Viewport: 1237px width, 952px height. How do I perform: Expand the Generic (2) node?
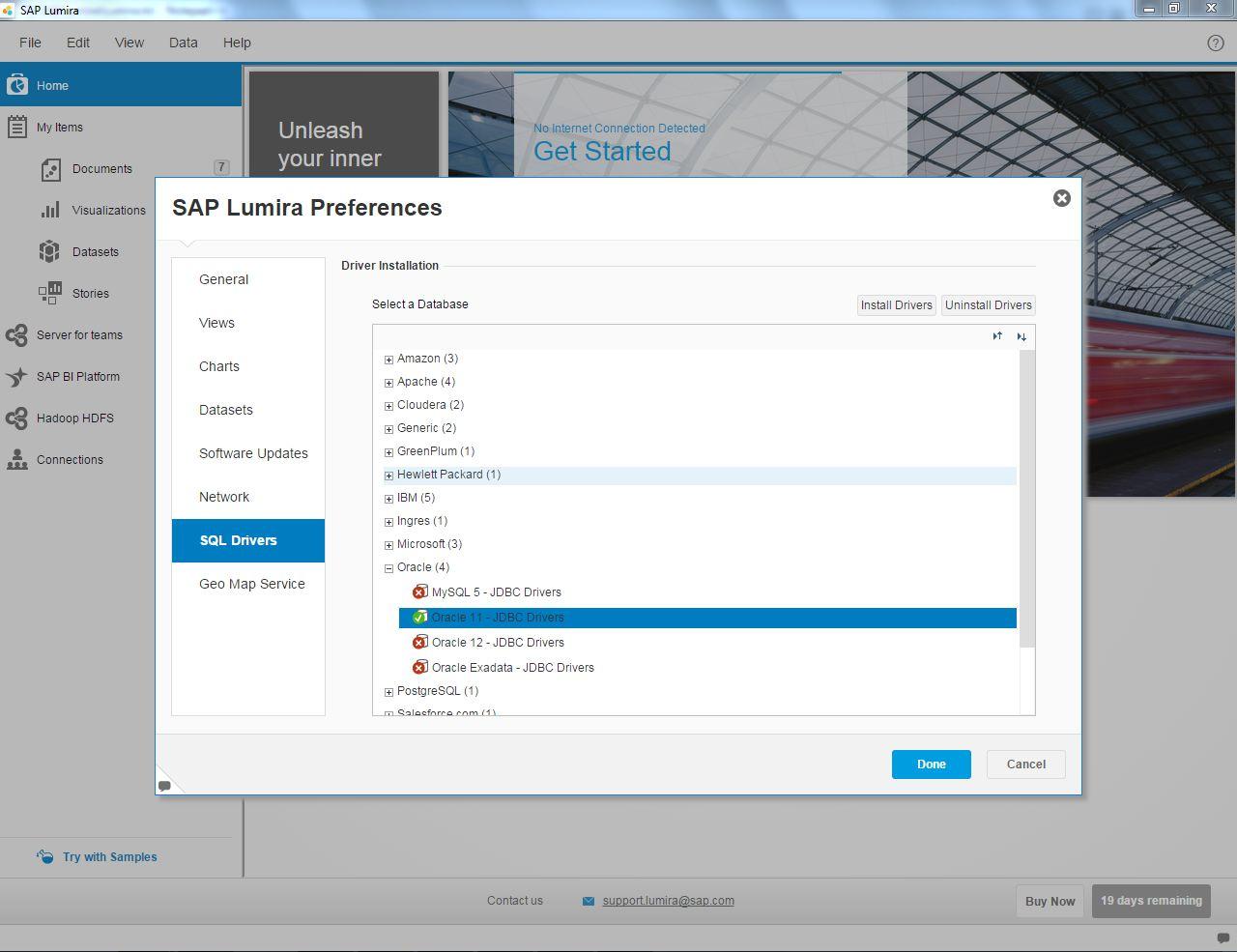point(388,429)
